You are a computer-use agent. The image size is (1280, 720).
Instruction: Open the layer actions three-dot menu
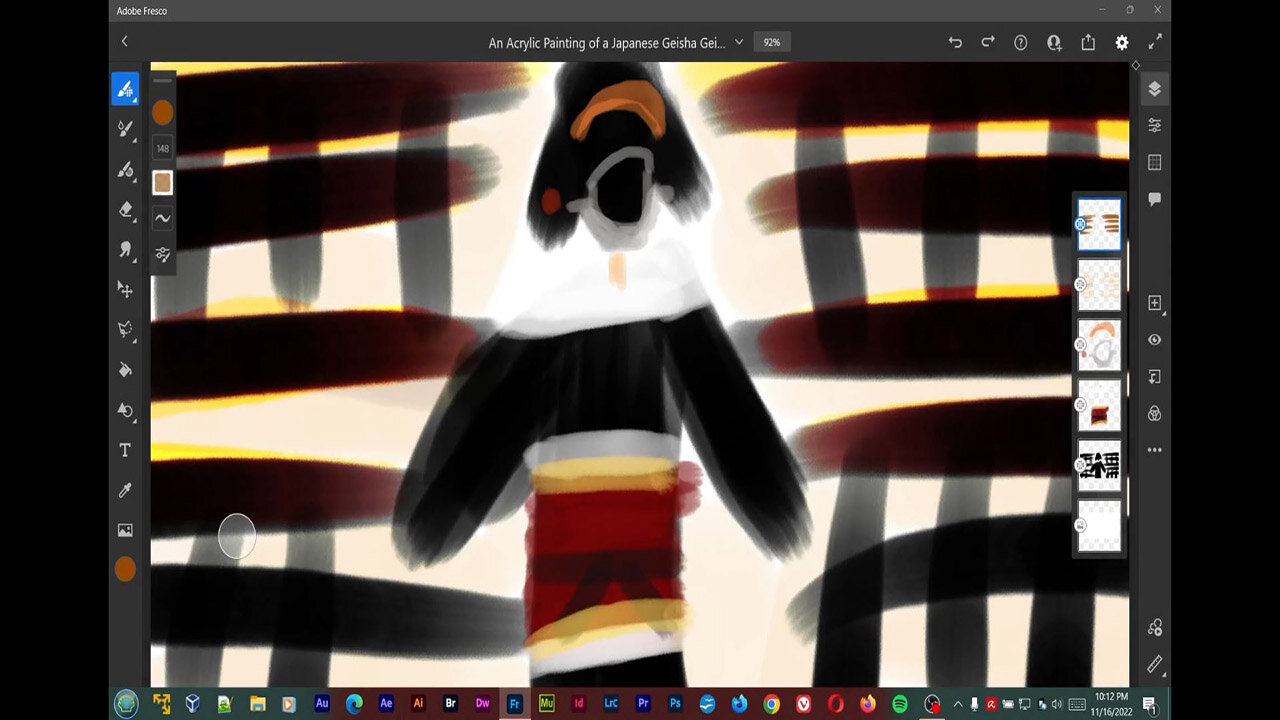click(1154, 450)
